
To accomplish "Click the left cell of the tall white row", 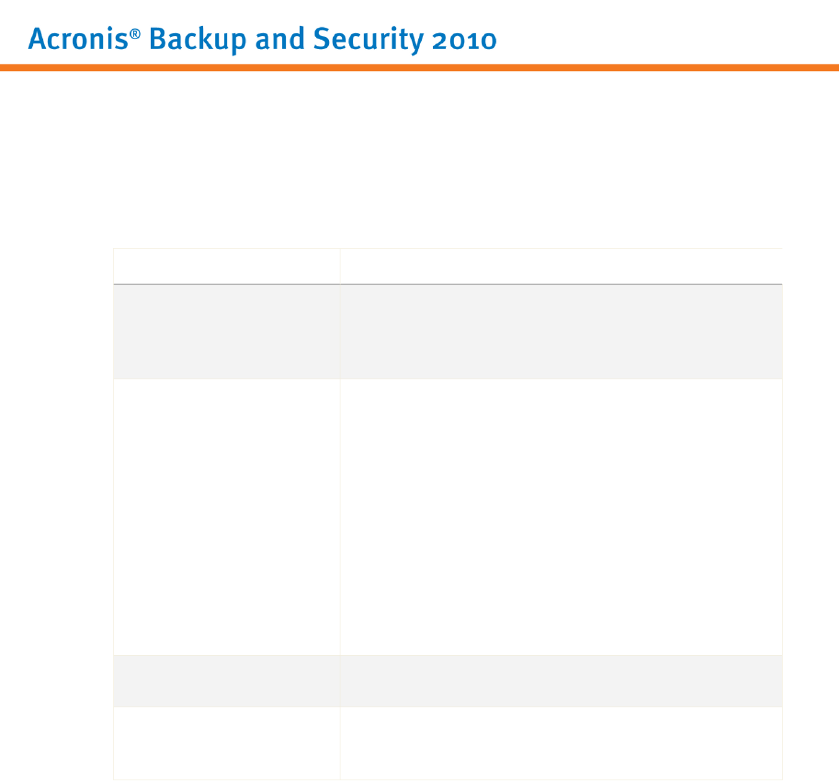I will 226,516.
